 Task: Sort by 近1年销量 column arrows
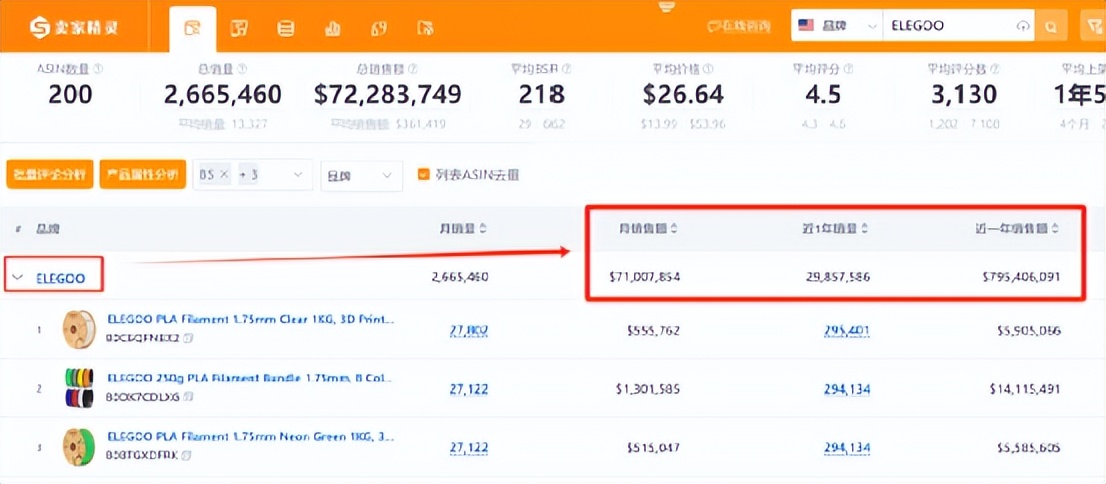(x=865, y=229)
